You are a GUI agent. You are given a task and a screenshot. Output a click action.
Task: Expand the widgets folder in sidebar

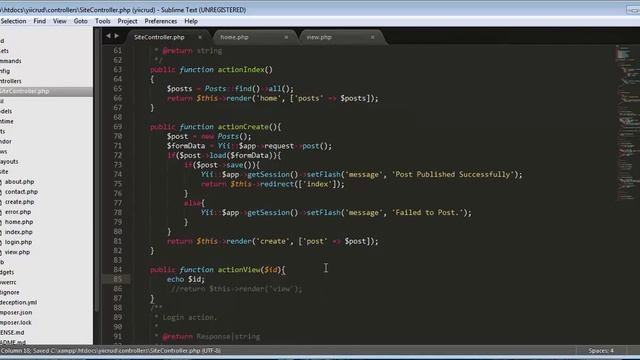[7, 272]
